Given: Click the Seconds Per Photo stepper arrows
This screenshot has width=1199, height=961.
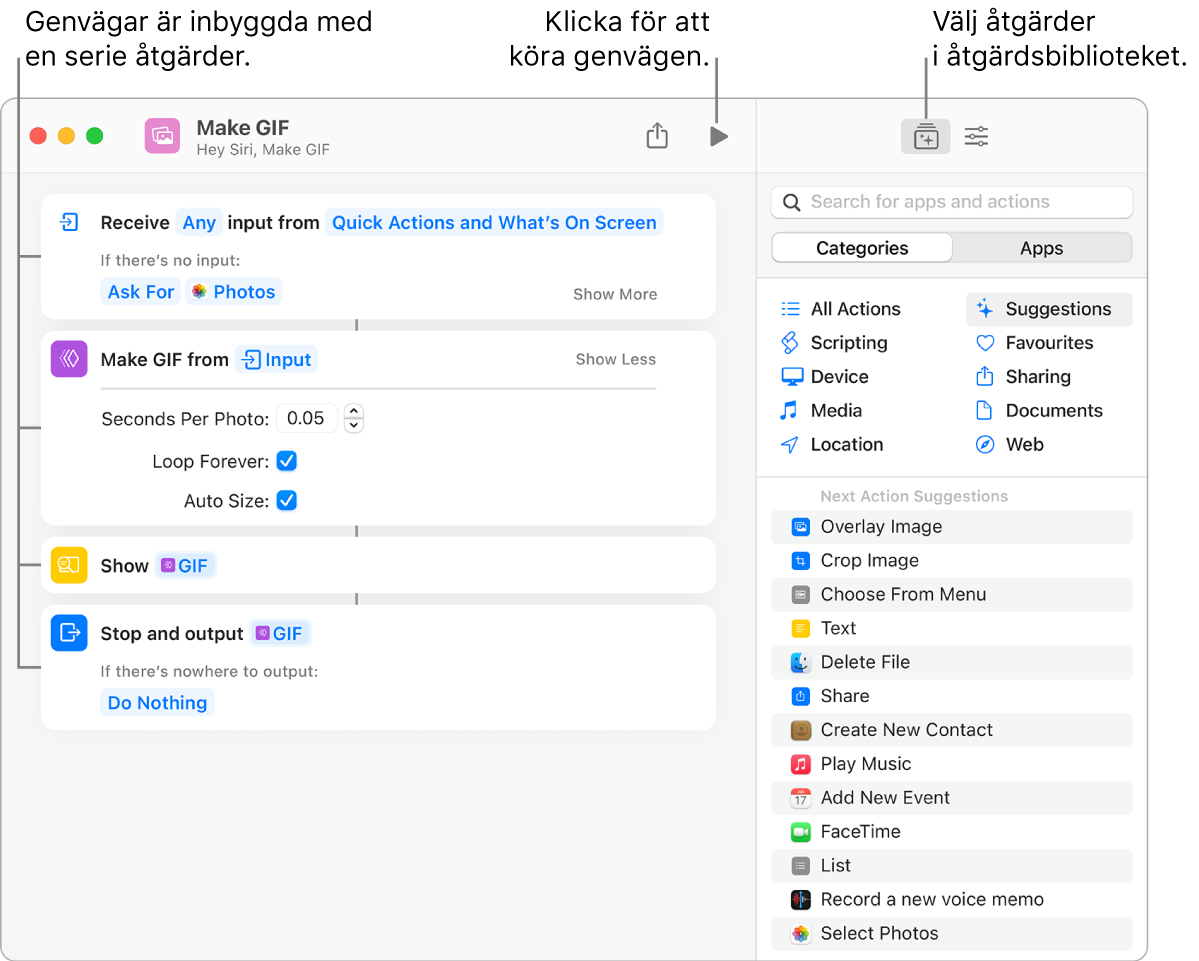Looking at the screenshot, I should [353, 418].
